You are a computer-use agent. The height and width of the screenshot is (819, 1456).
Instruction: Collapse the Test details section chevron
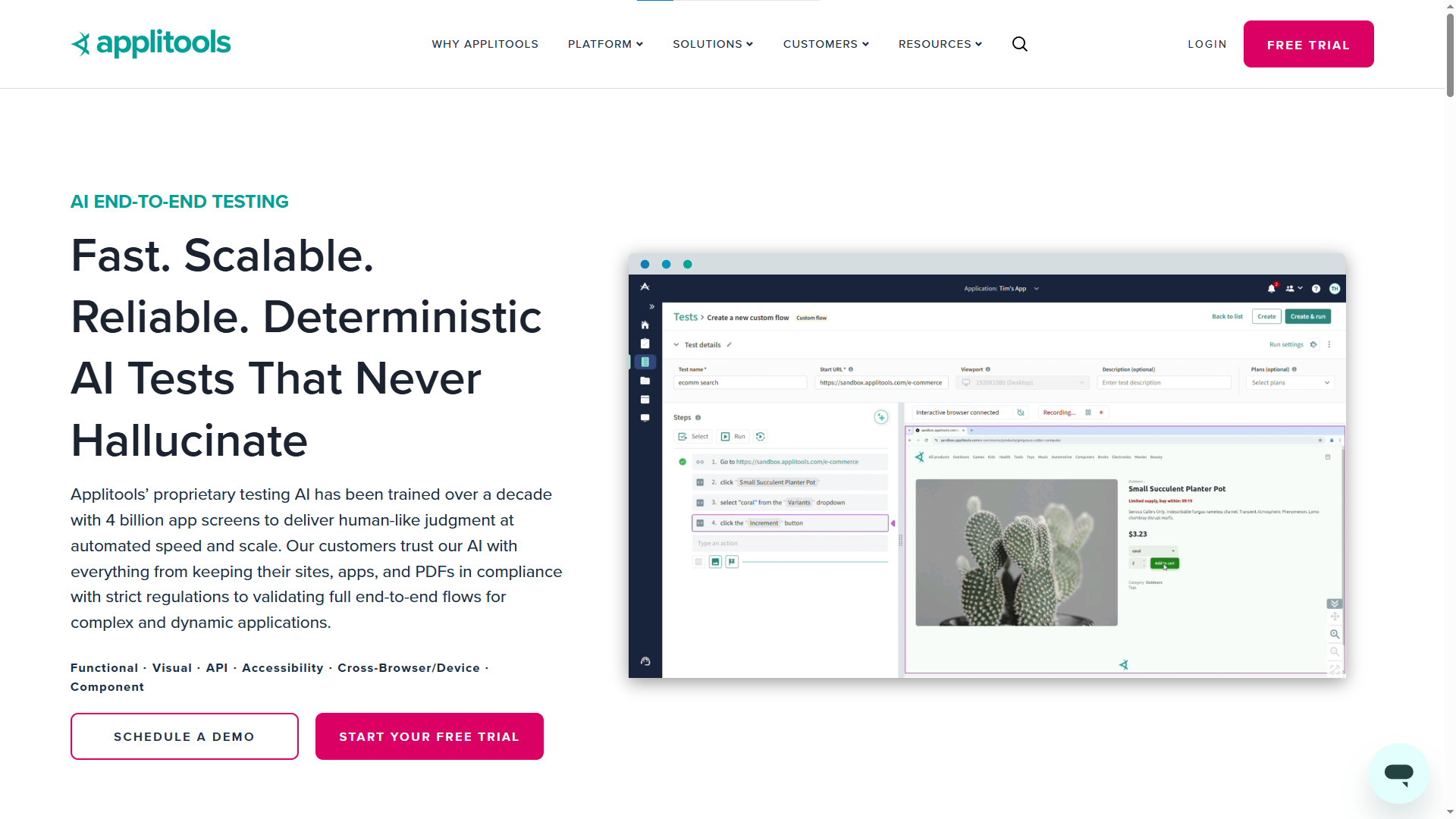676,344
